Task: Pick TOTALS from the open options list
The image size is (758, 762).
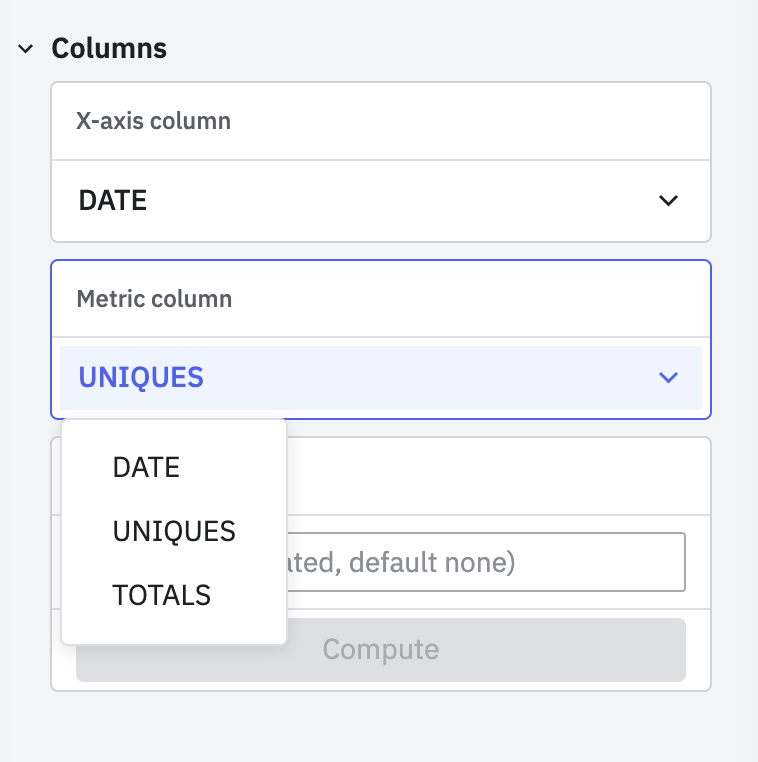Action: 162,595
